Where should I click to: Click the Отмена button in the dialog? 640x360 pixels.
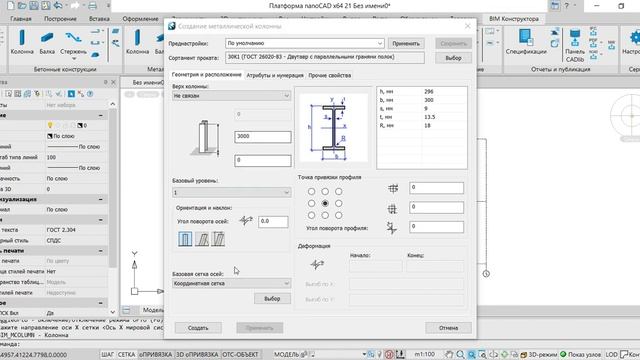448,328
